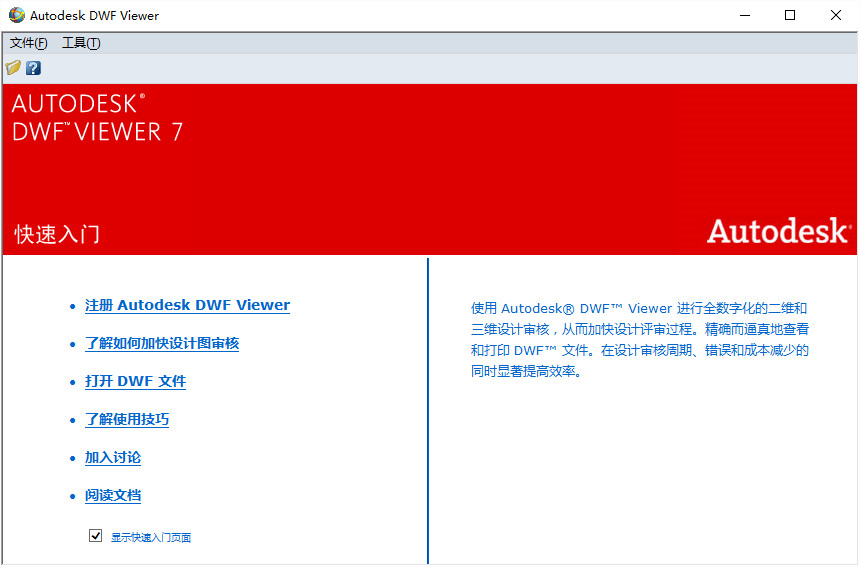Close the Autodesk DWF Viewer window
Image resolution: width=860 pixels, height=567 pixels.
(x=835, y=15)
